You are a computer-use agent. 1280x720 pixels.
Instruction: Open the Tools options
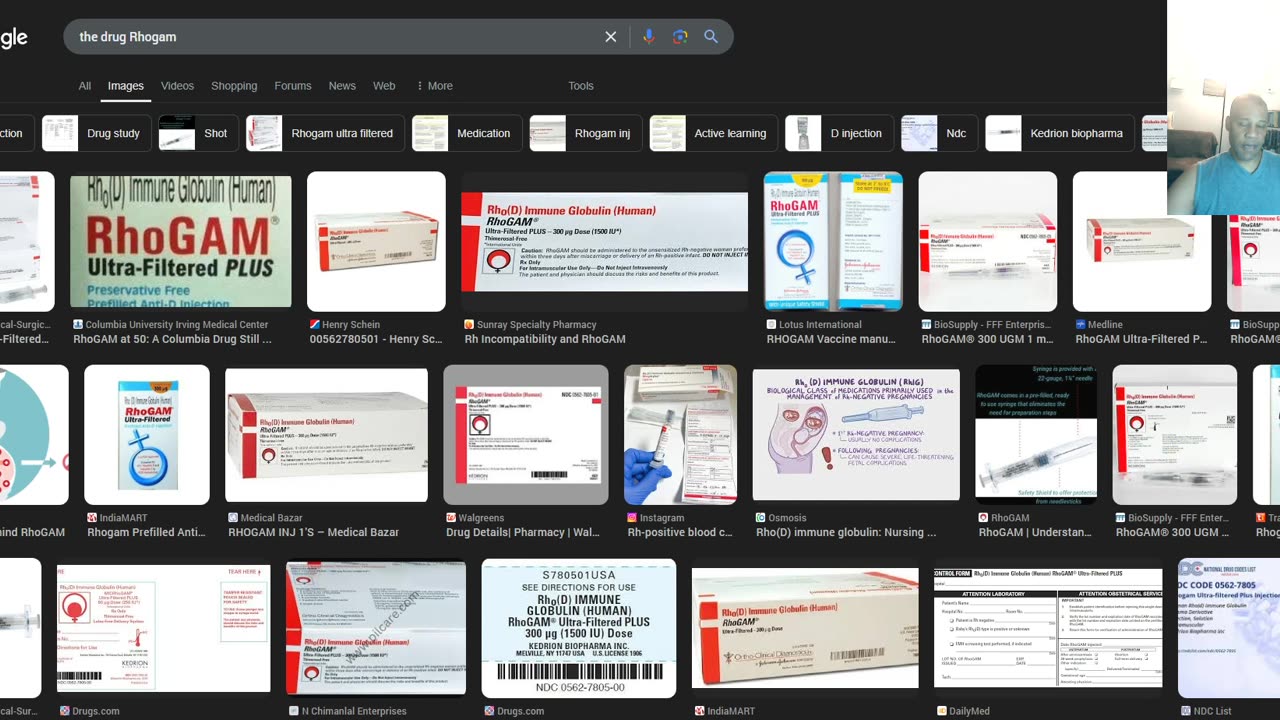(x=581, y=86)
